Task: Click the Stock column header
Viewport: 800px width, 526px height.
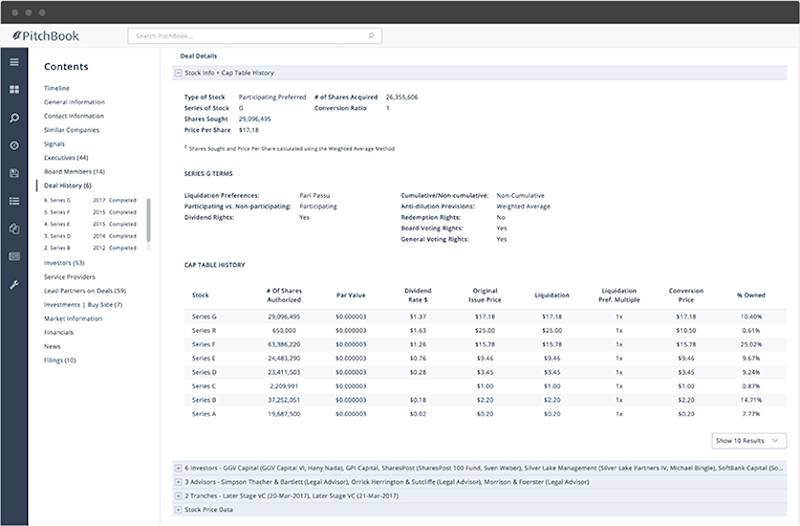Action: pos(201,295)
